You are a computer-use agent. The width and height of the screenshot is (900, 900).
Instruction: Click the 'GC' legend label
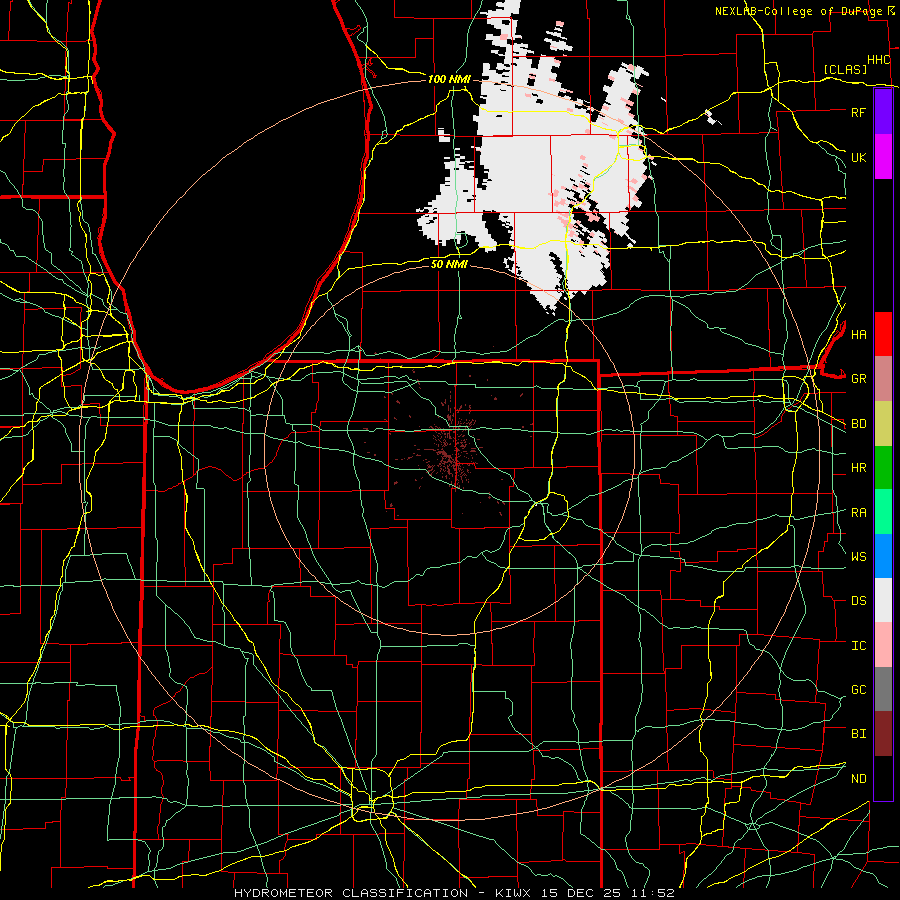[858, 690]
